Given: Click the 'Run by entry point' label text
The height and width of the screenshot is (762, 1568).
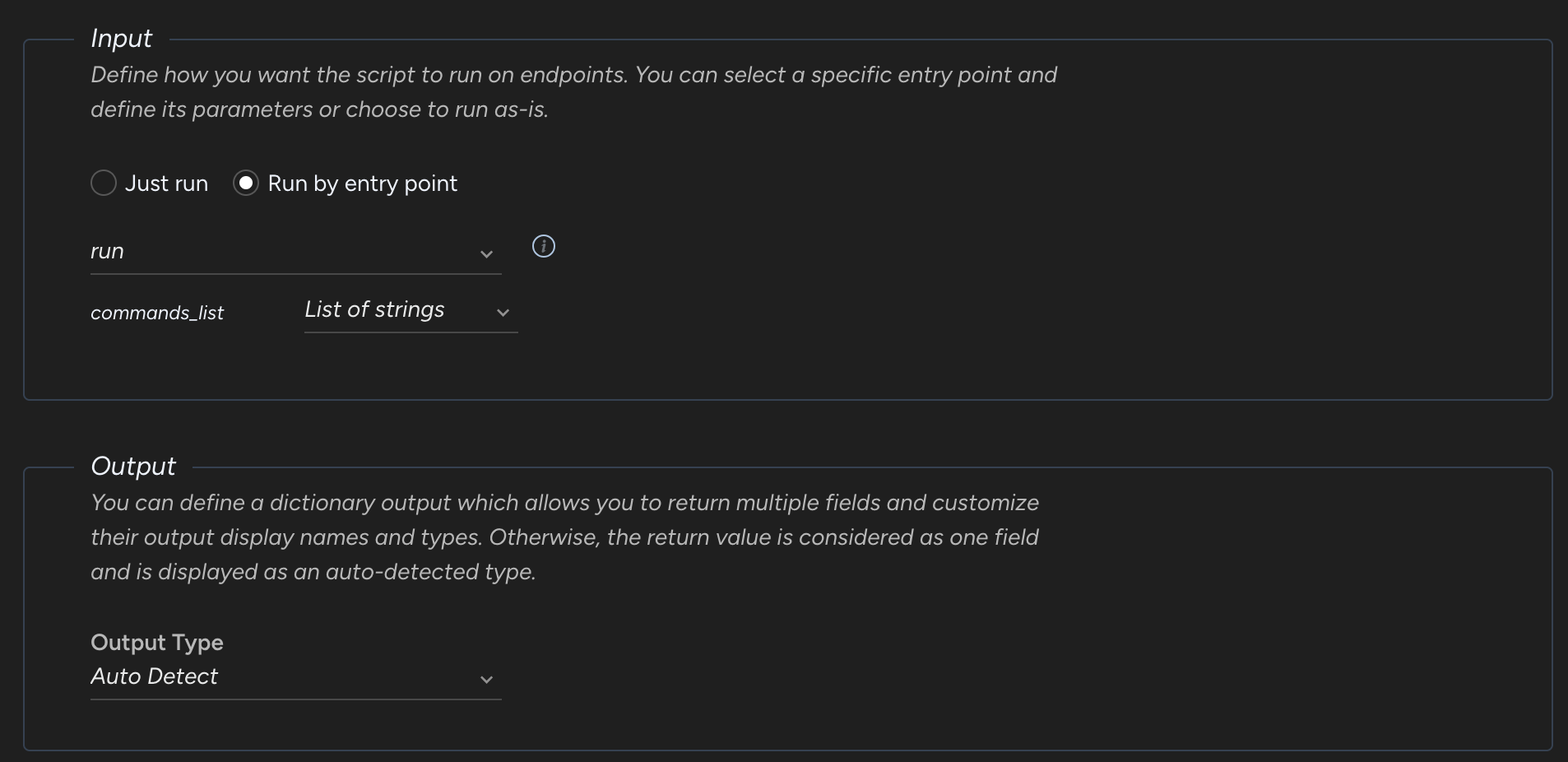Looking at the screenshot, I should 362,184.
